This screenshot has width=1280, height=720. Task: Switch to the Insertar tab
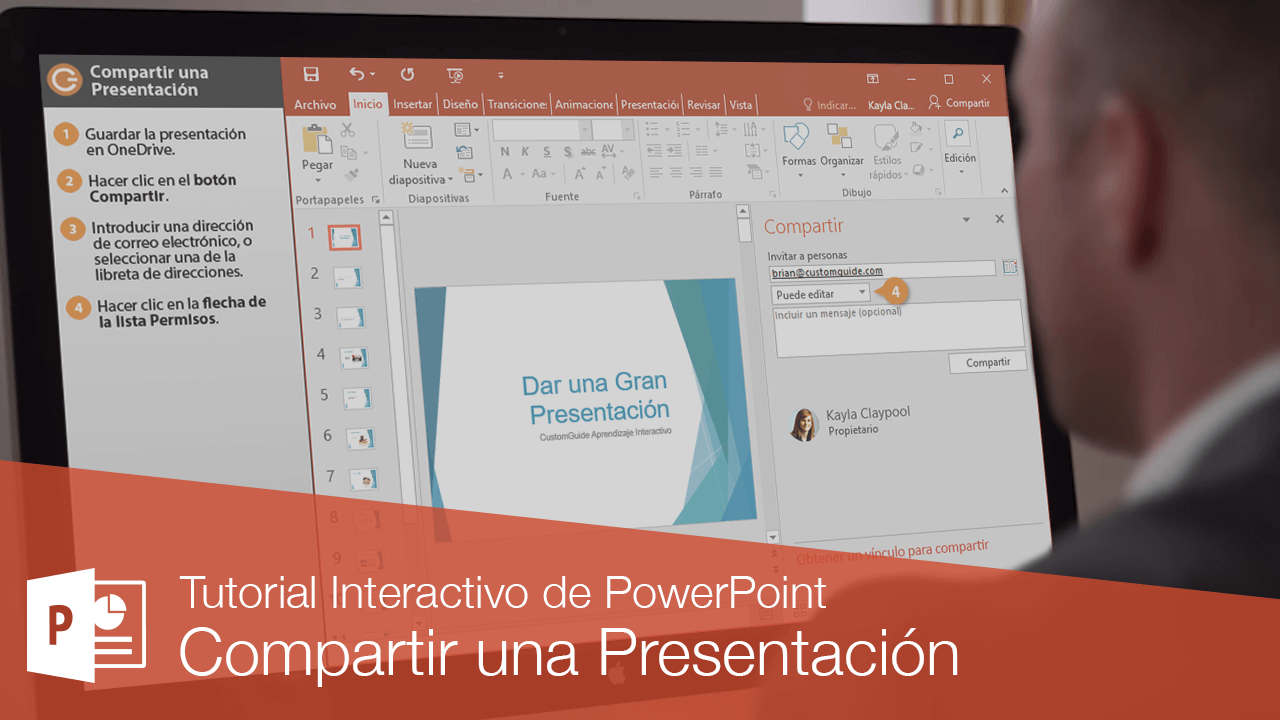tap(412, 104)
